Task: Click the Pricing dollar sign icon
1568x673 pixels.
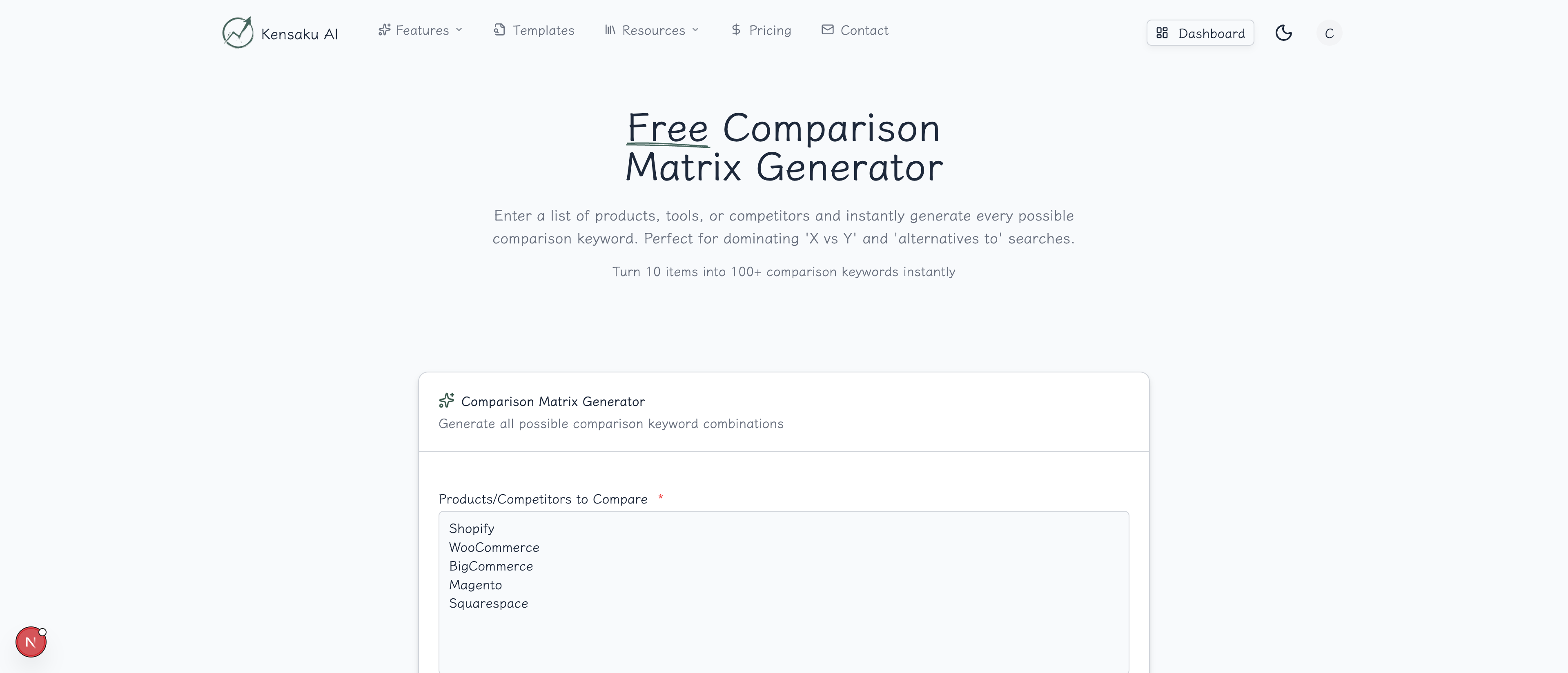Action: tap(736, 30)
